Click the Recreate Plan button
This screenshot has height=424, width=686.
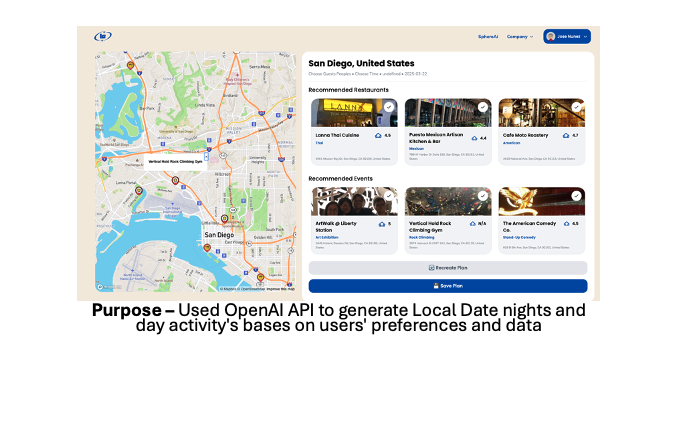[x=447, y=268]
